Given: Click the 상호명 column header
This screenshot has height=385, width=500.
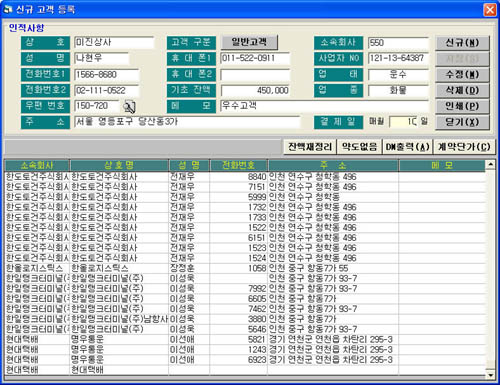Looking at the screenshot, I should [x=119, y=165].
